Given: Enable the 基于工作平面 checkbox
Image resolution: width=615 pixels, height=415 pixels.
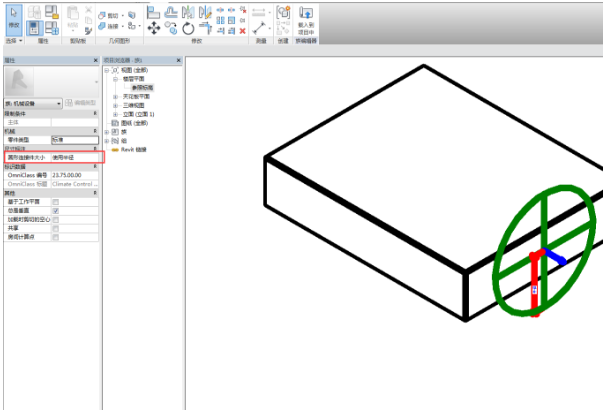Looking at the screenshot, I should pos(55,201).
